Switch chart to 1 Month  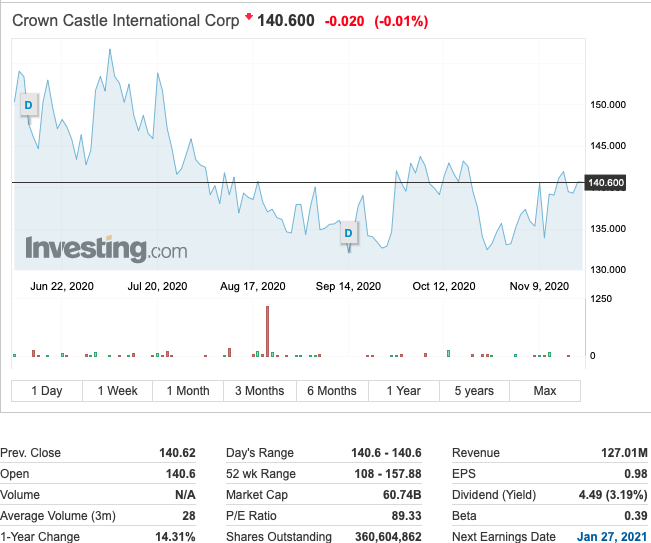[x=188, y=391]
